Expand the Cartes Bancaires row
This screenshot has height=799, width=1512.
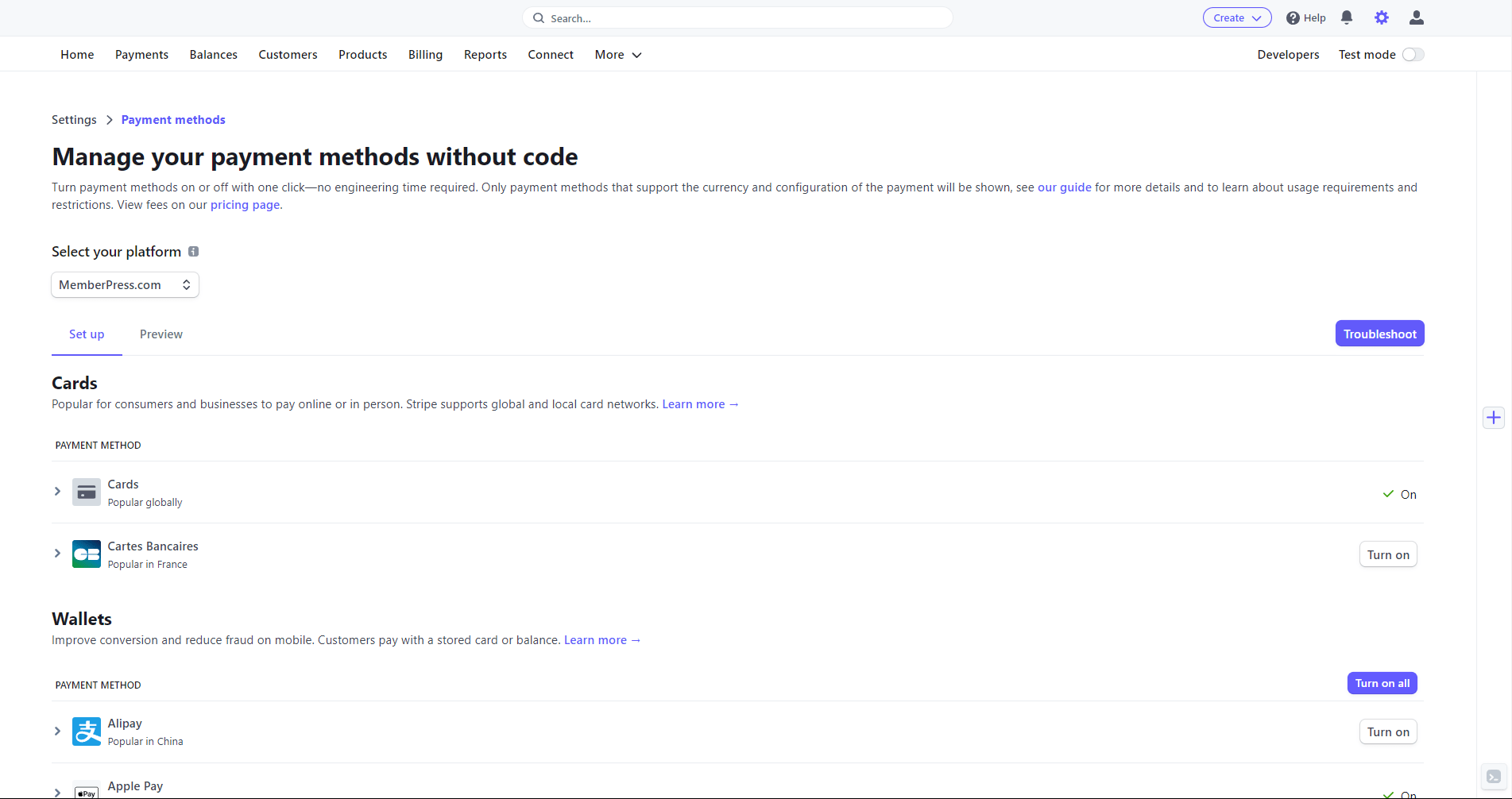tap(56, 553)
